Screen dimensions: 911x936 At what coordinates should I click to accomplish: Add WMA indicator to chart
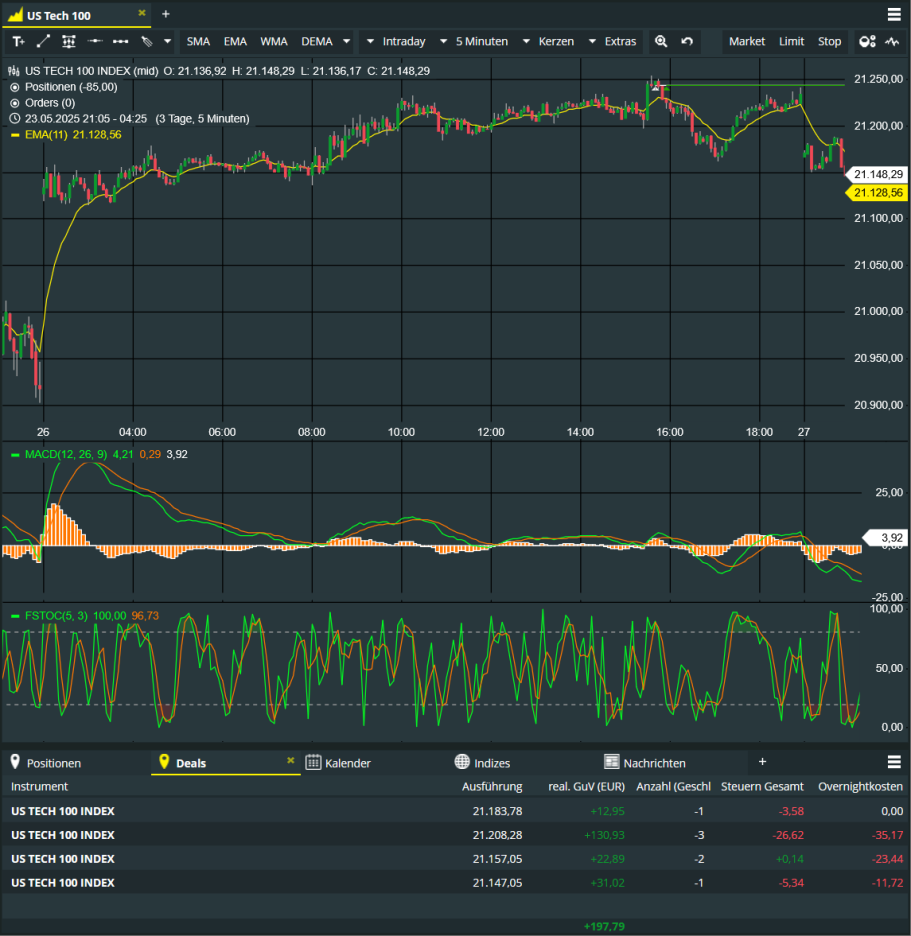pos(274,41)
